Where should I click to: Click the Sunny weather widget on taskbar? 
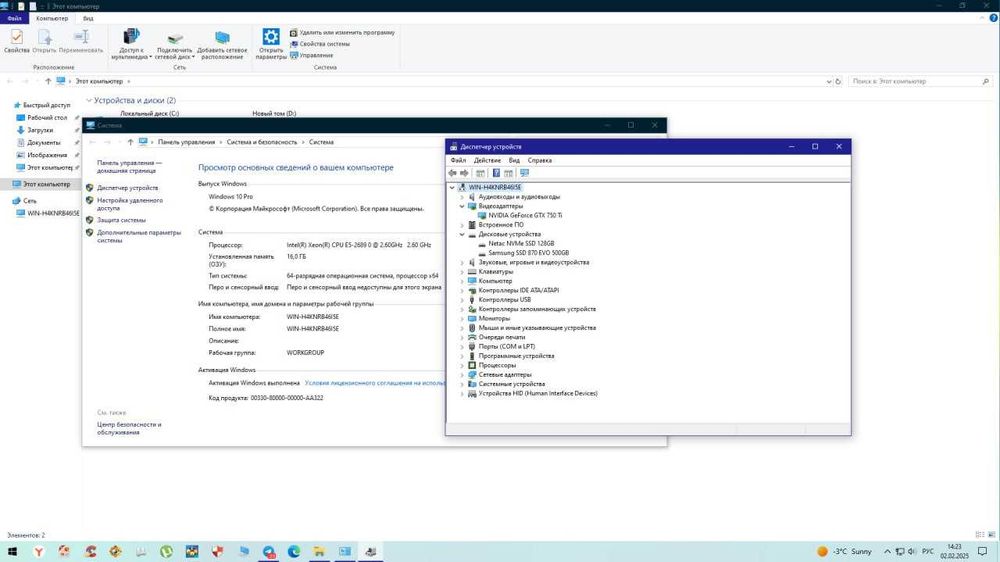click(x=845, y=551)
